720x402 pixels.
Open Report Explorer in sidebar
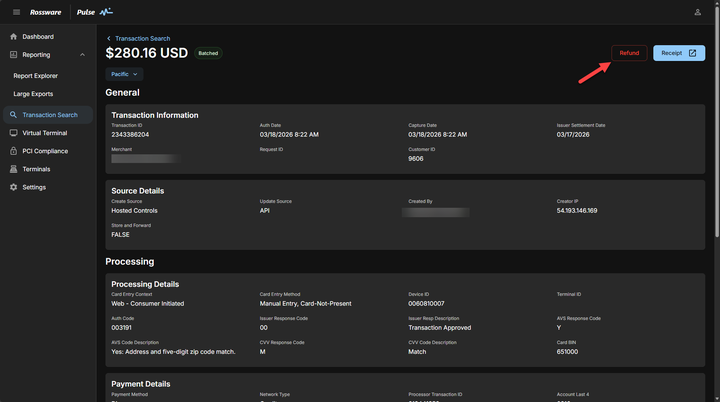(x=35, y=75)
